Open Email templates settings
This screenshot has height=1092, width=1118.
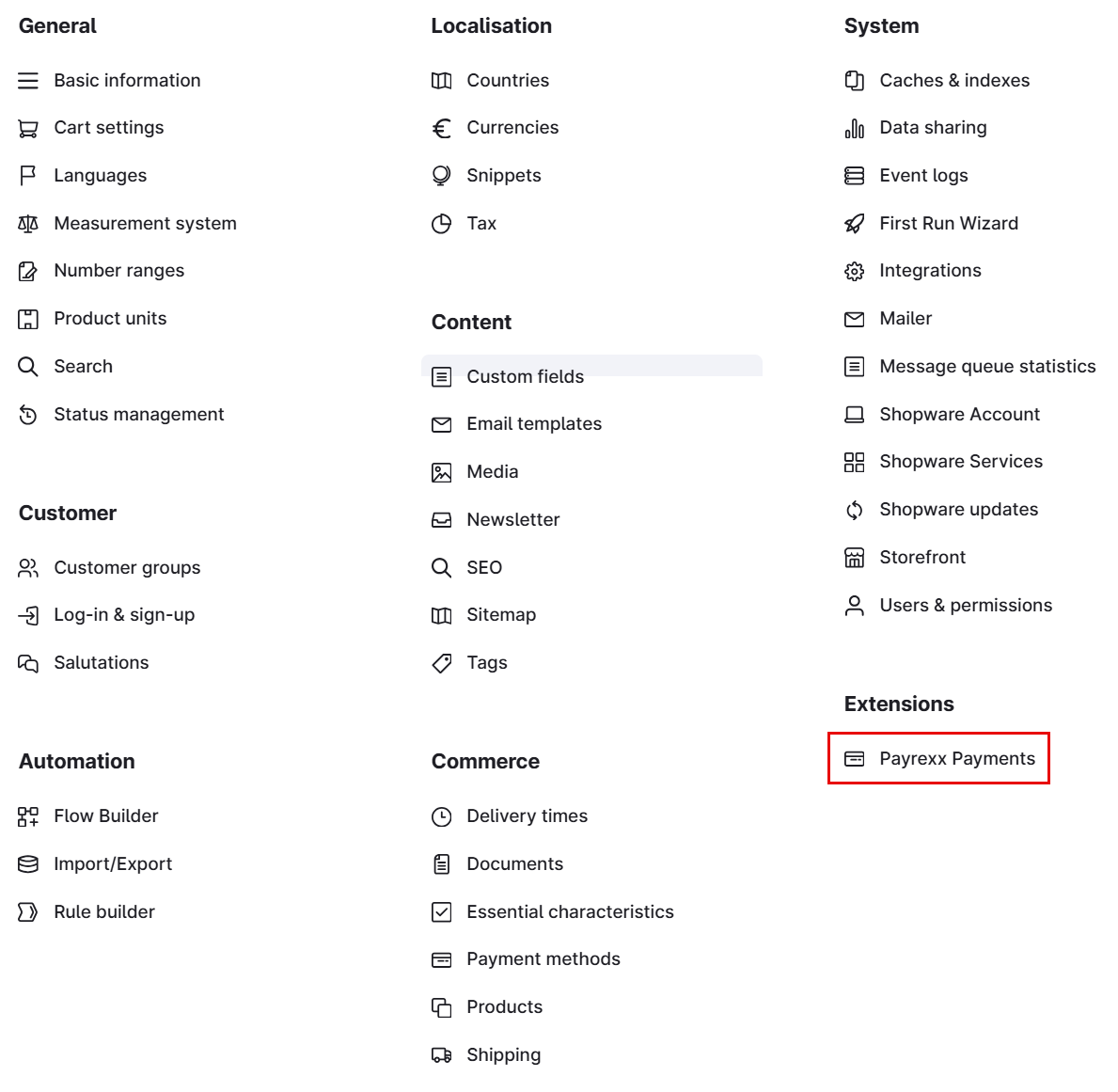click(x=533, y=424)
